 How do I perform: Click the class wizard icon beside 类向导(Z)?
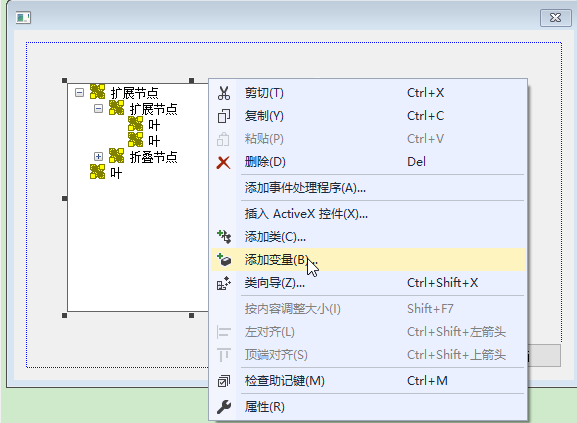coord(224,283)
